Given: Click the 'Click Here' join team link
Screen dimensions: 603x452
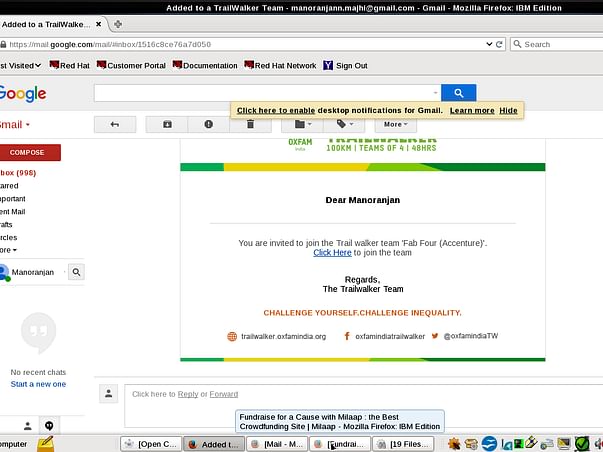Looking at the screenshot, I should pyautogui.click(x=332, y=253).
